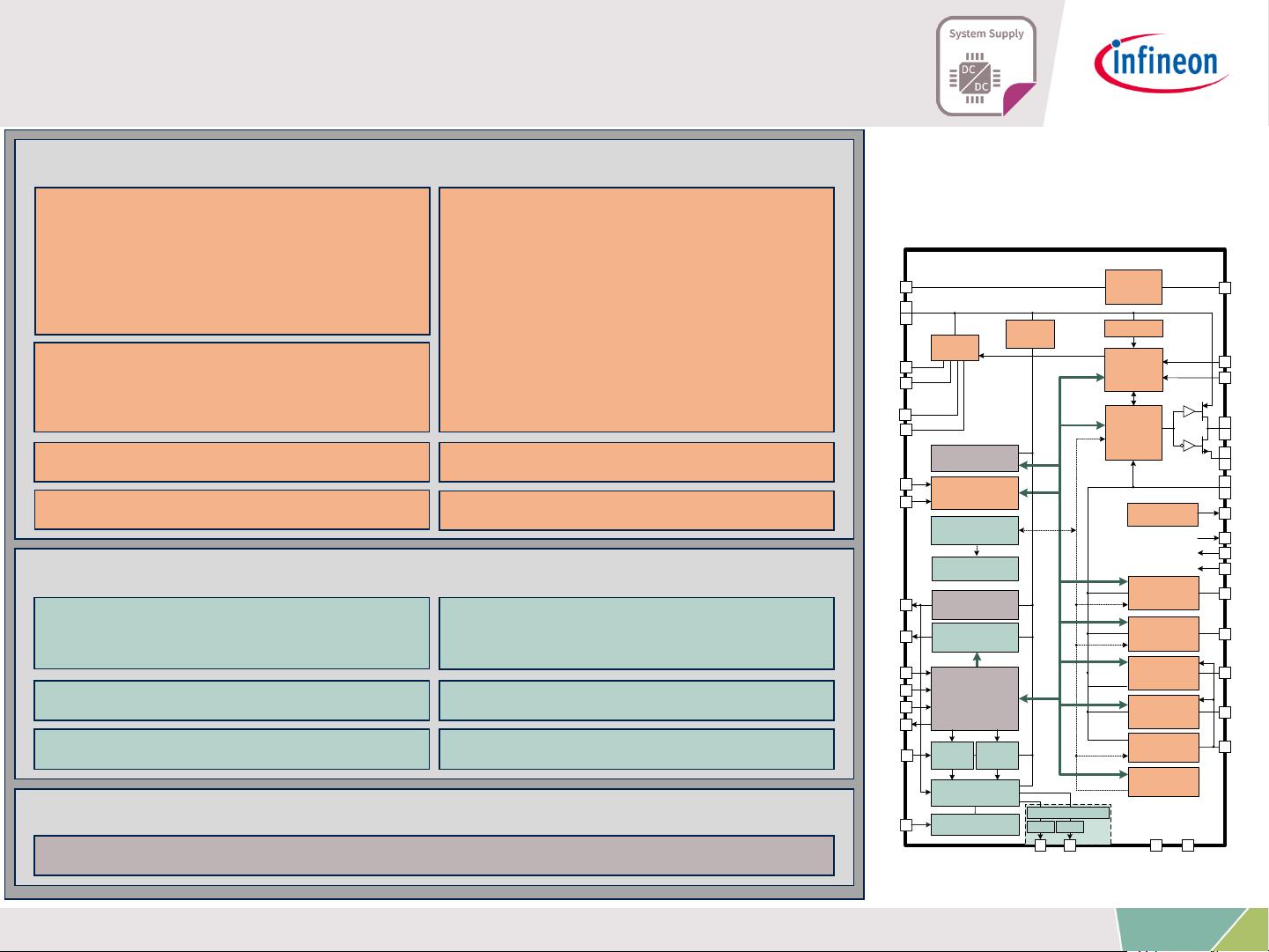
Task: Select the top-right teal box
Action: [636, 633]
